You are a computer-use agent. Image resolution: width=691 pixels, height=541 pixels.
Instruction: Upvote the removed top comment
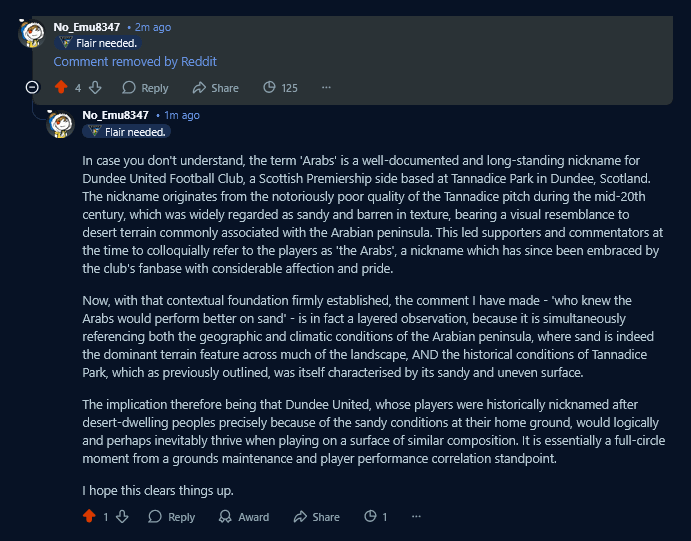pyautogui.click(x=62, y=88)
